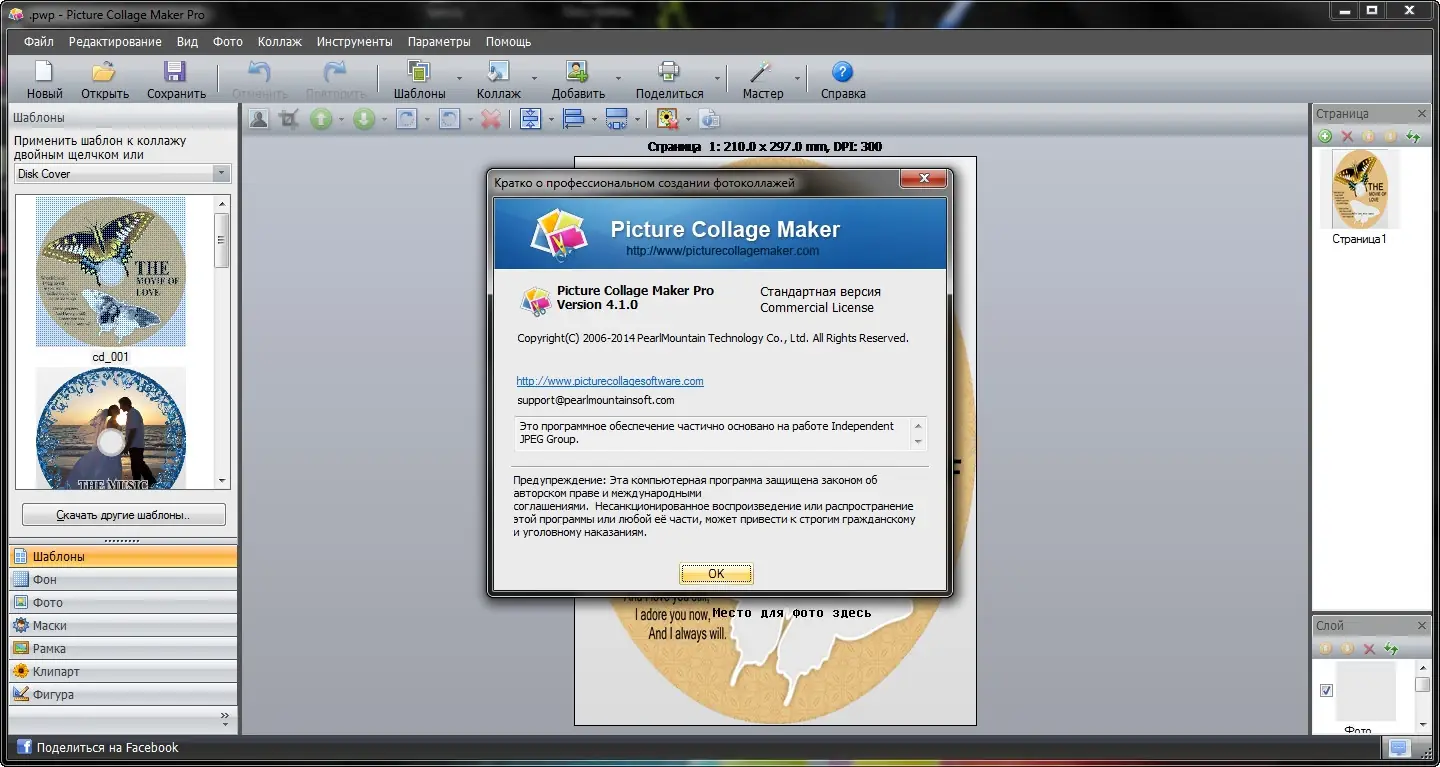The image size is (1440, 767).
Task: Click the photo info properties icon
Action: tap(709, 119)
